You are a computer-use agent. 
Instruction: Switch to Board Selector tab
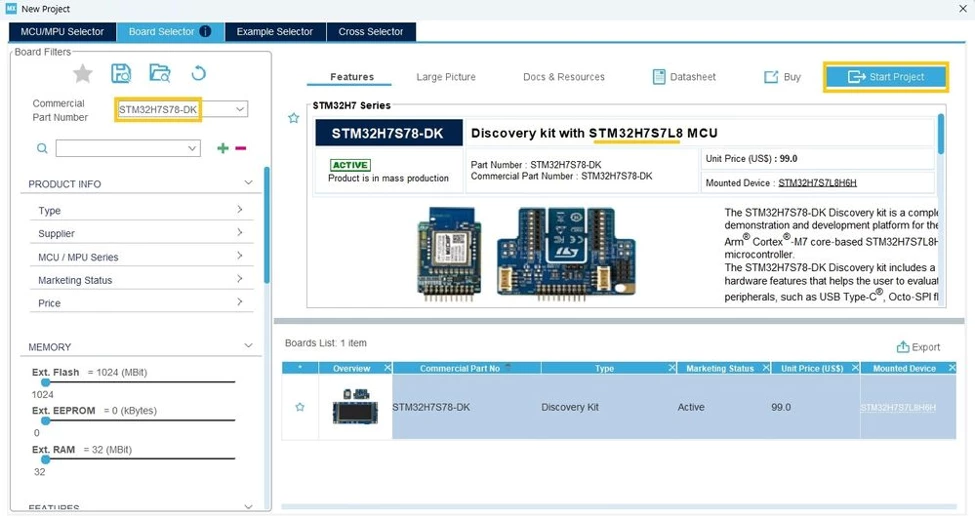(170, 32)
